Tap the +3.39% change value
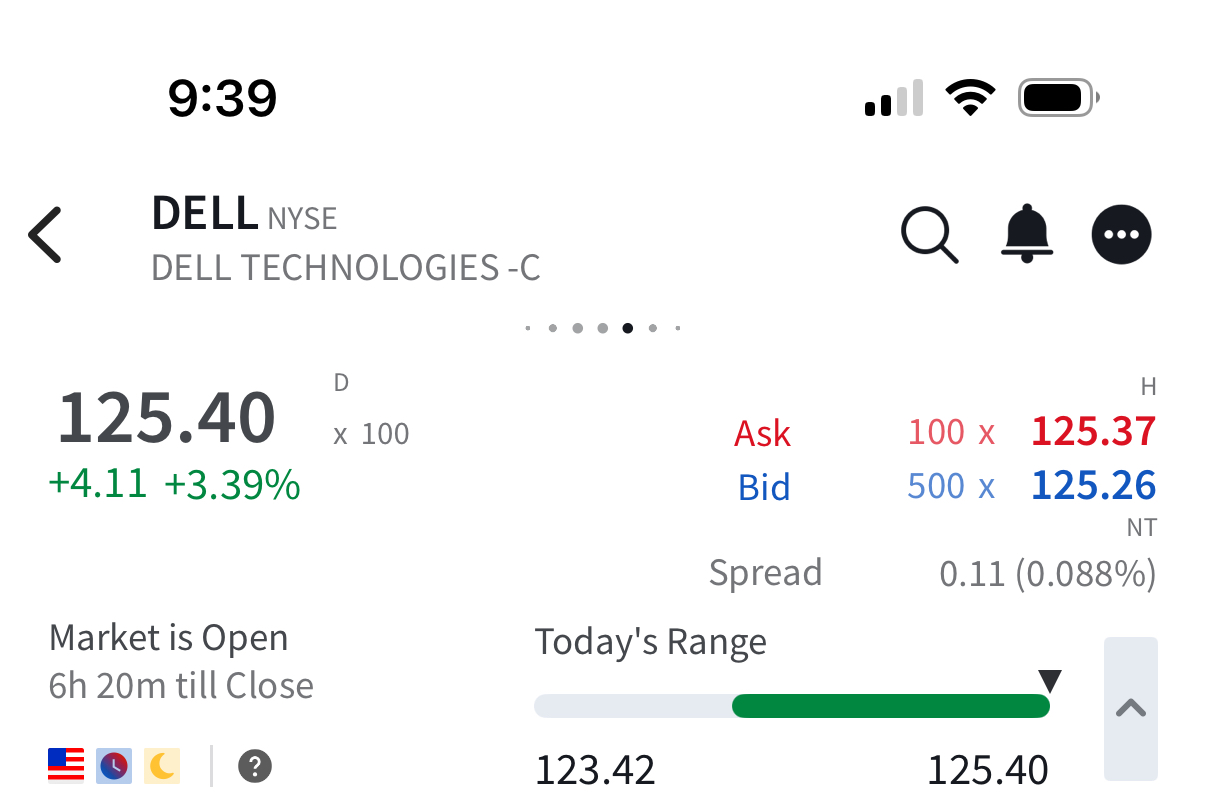Image resolution: width=1206 pixels, height=811 pixels. 232,485
